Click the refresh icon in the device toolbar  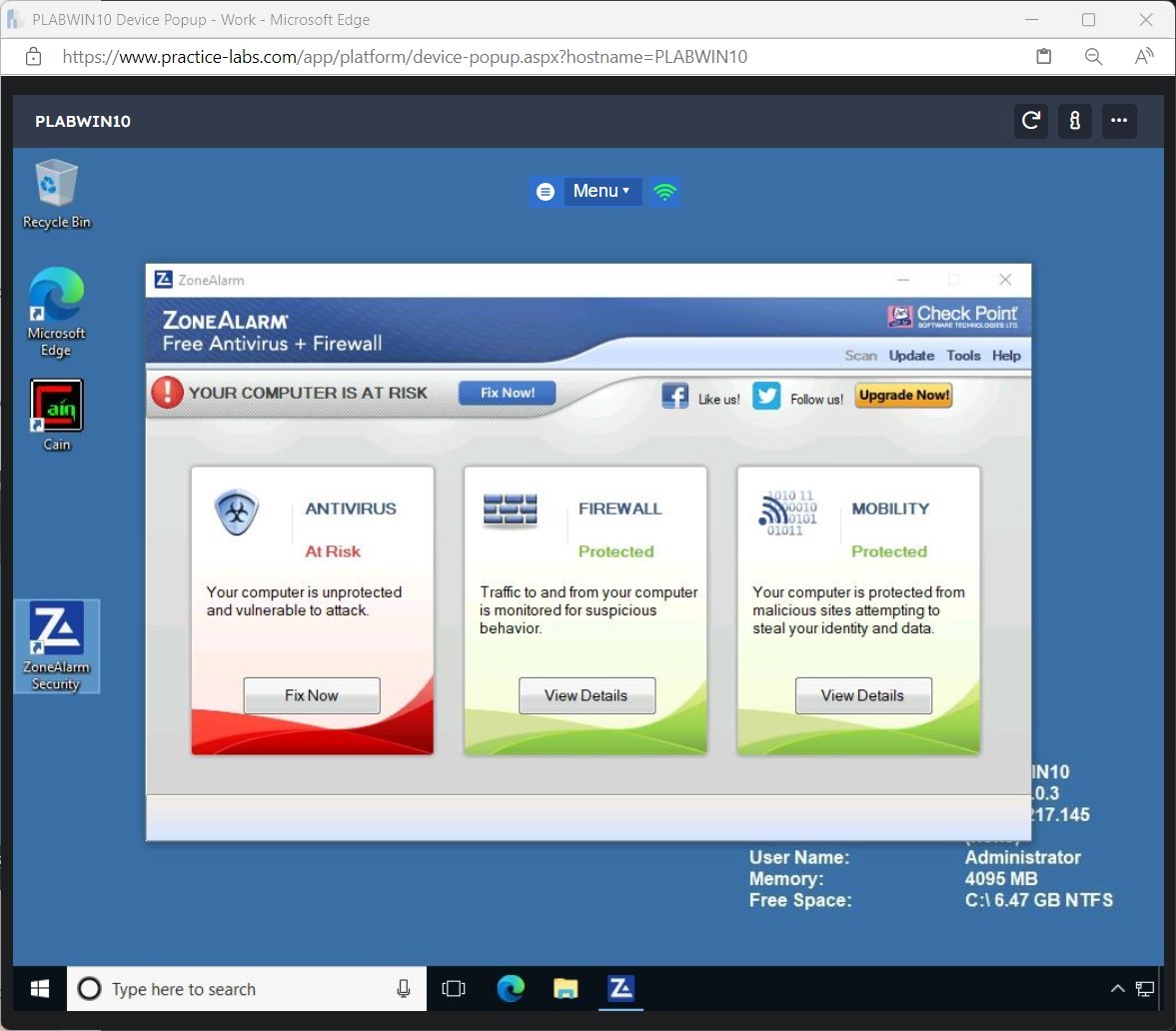1030,121
